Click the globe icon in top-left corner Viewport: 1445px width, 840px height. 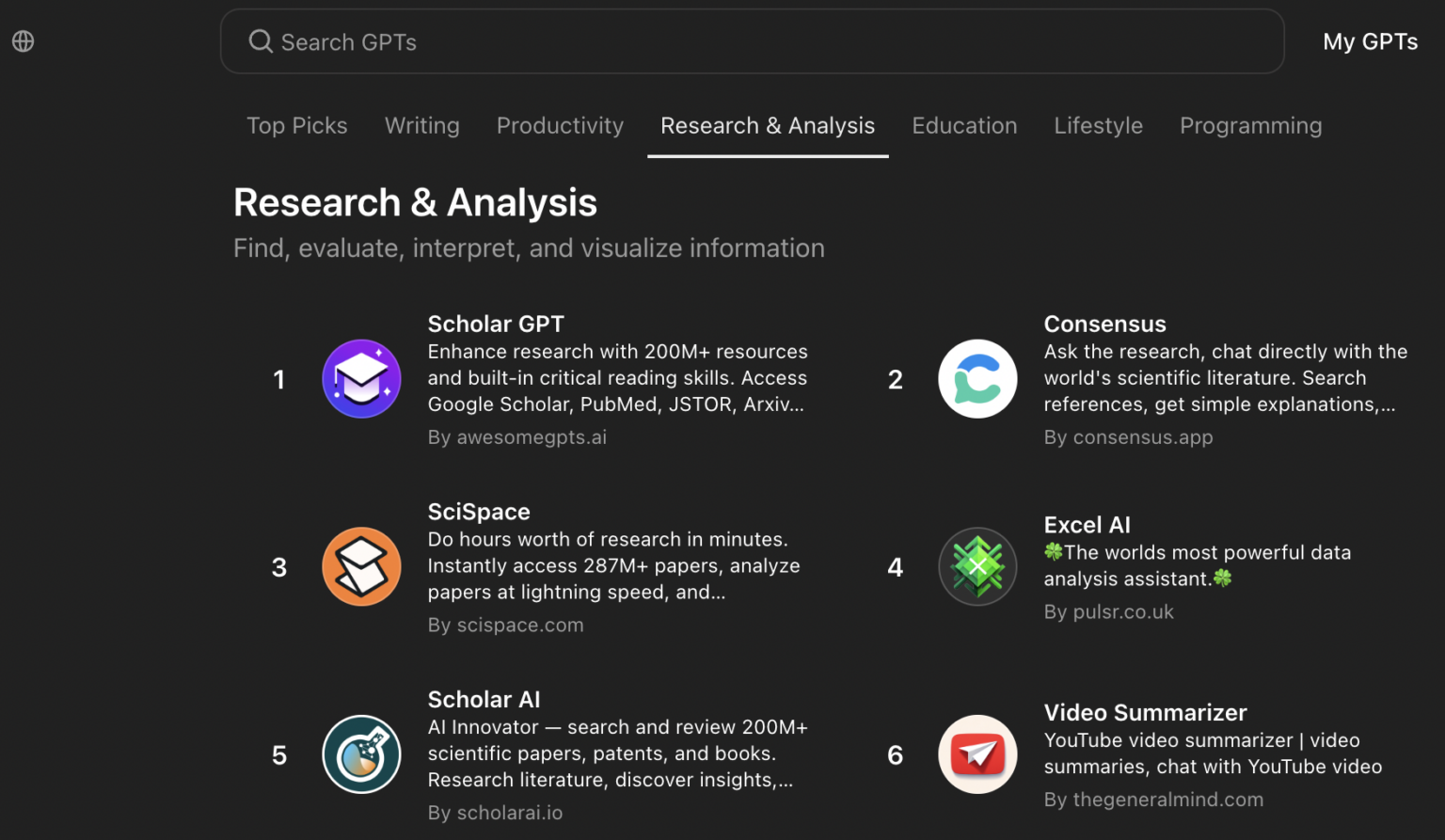[24, 41]
